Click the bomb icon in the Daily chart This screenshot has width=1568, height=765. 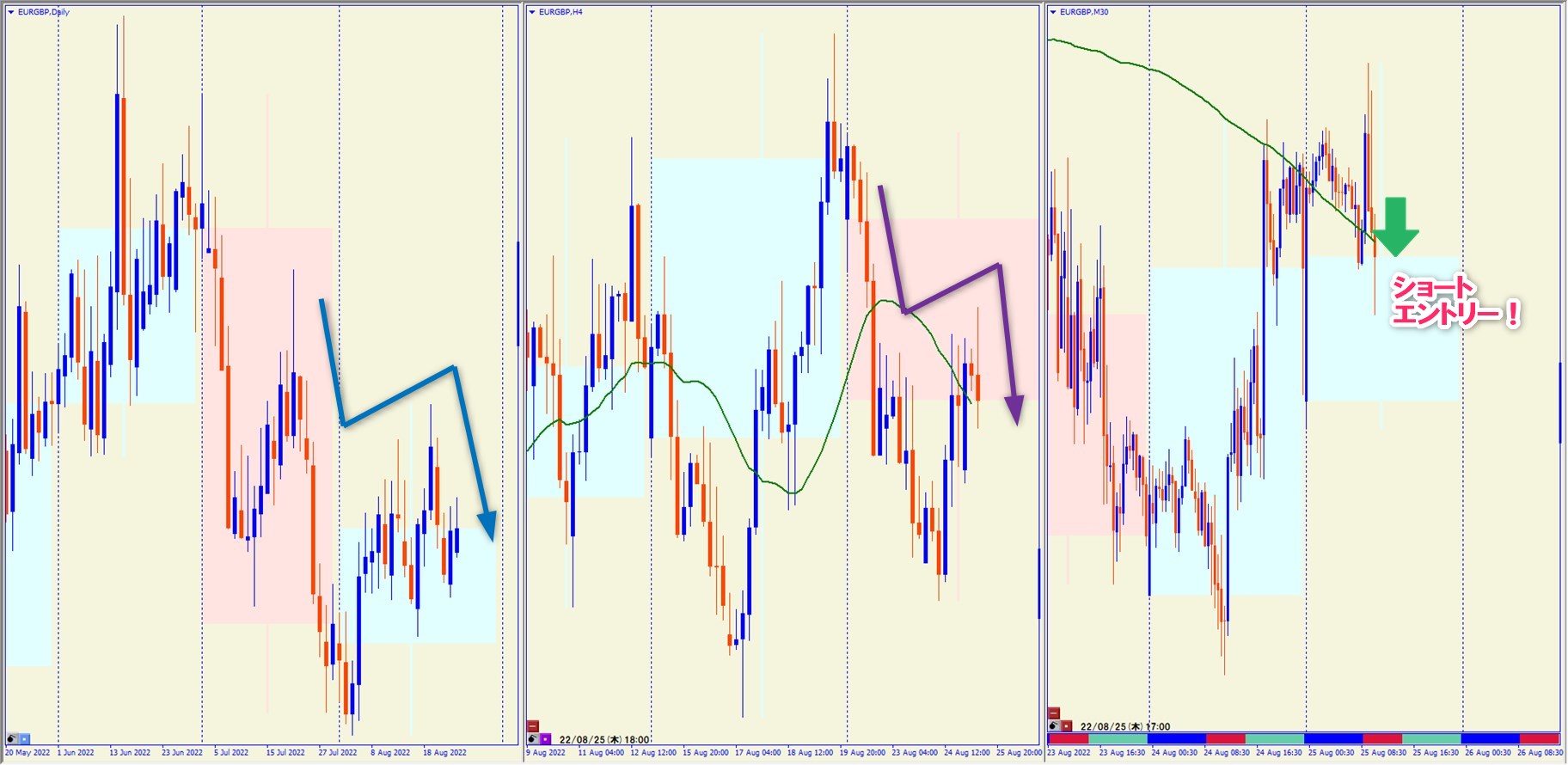pos(12,738)
